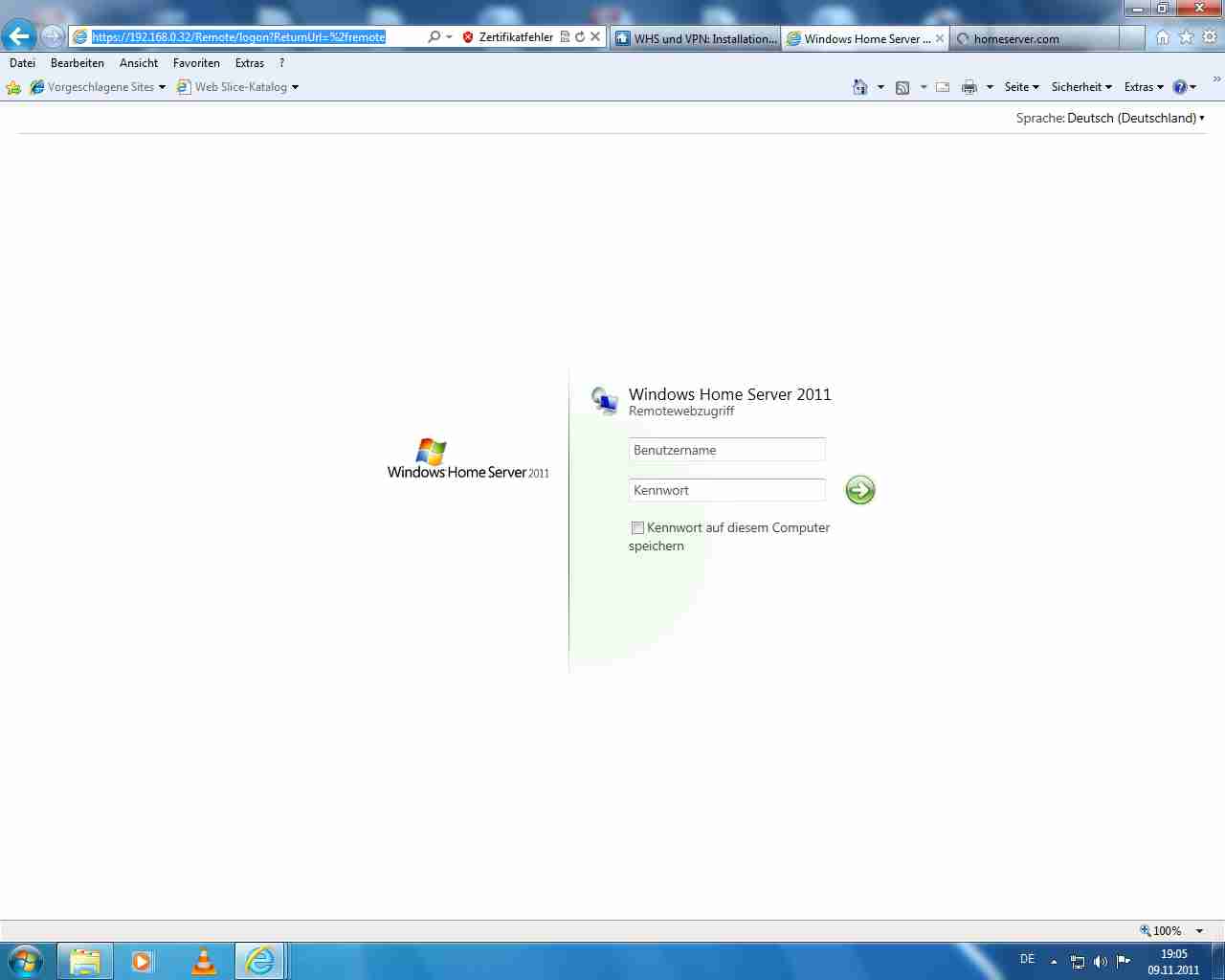This screenshot has width=1225, height=980.
Task: Click the DE language indicator in tray
Action: point(1027,959)
